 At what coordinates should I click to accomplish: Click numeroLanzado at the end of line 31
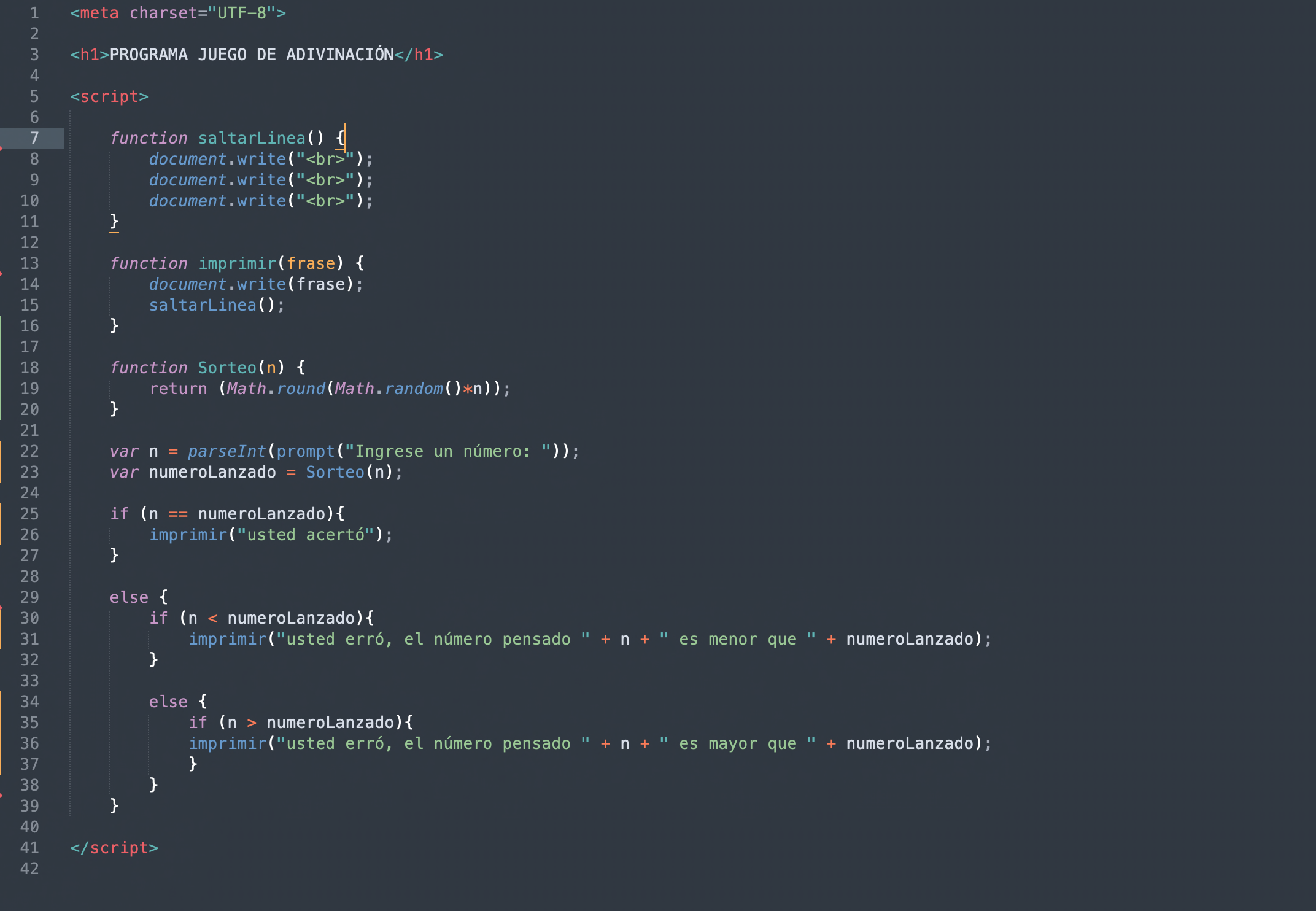pos(910,639)
